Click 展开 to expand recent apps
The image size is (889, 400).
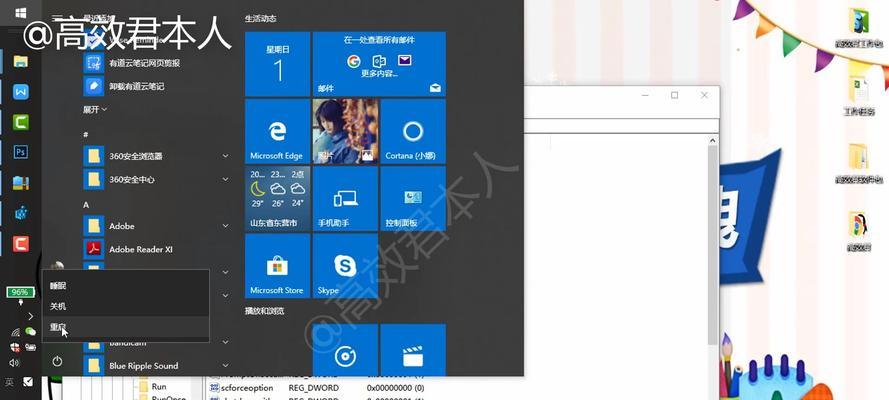95,110
